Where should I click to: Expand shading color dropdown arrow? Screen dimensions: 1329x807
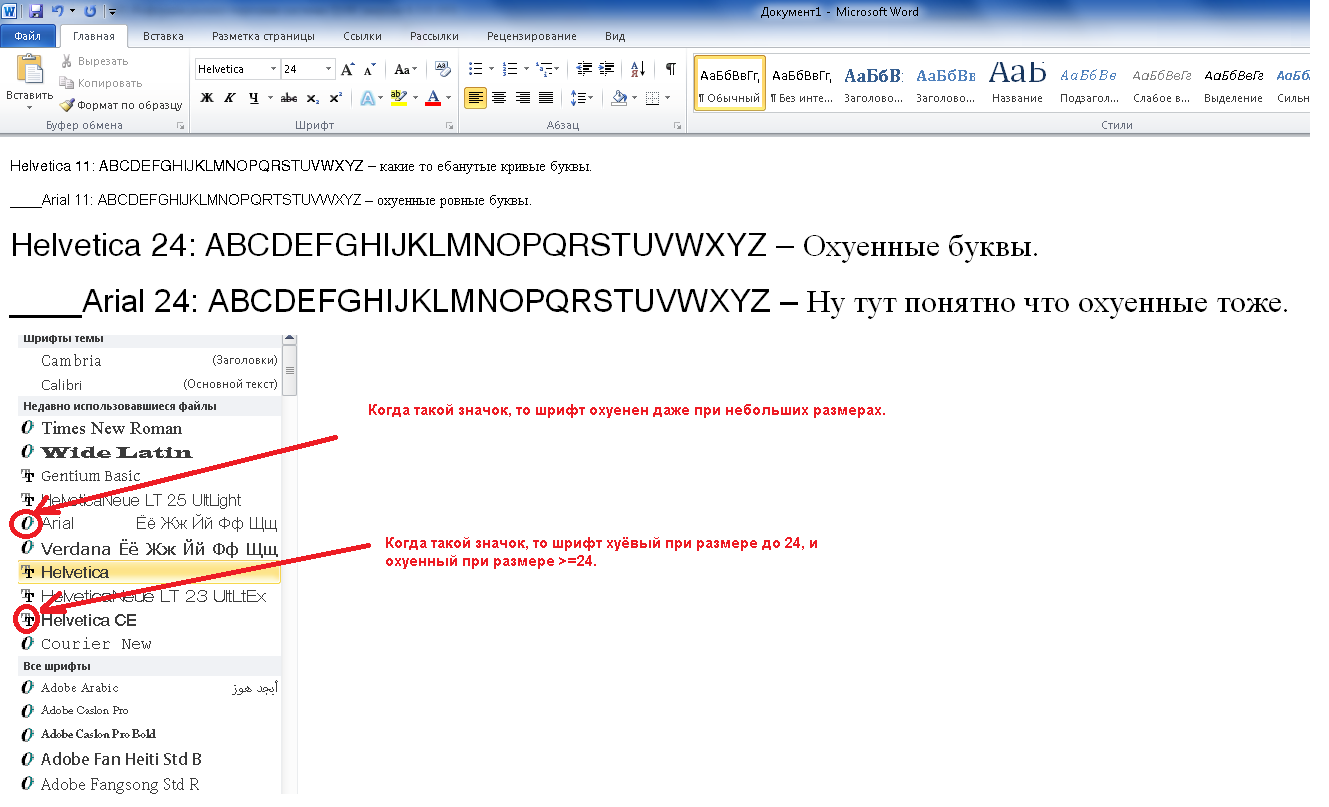click(x=634, y=98)
